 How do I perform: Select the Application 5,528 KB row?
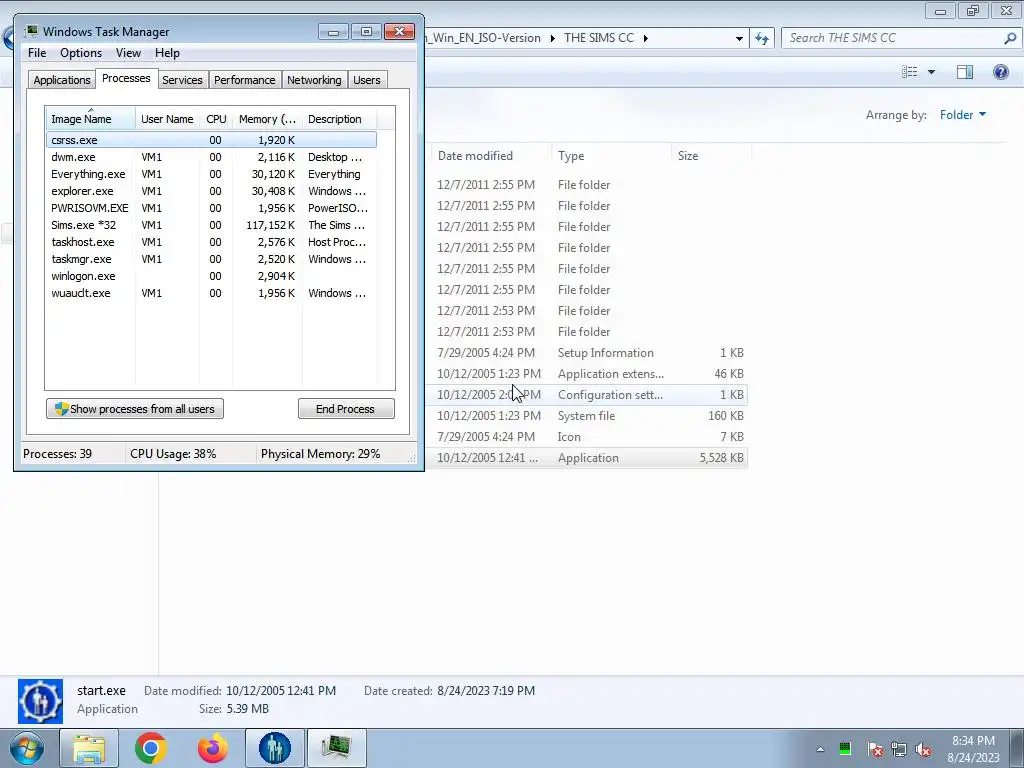[586, 458]
